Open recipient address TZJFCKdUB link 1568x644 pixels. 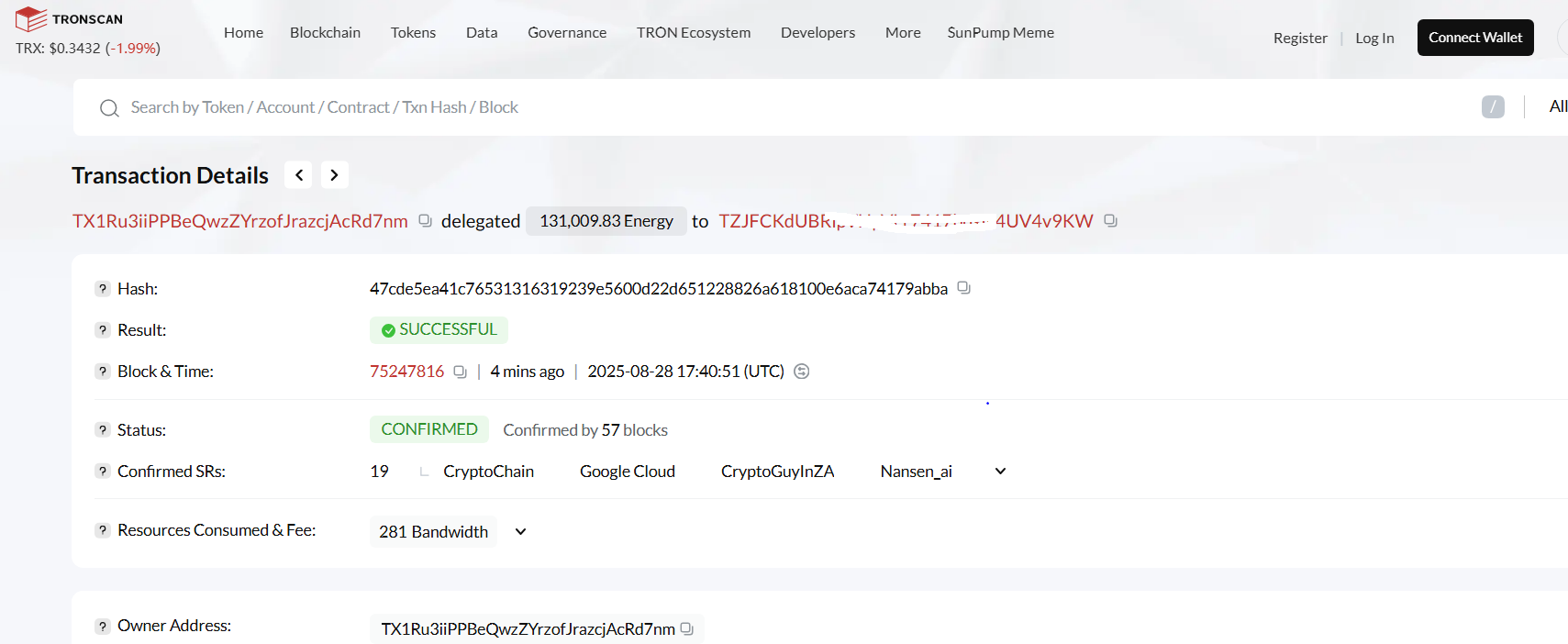pos(906,221)
